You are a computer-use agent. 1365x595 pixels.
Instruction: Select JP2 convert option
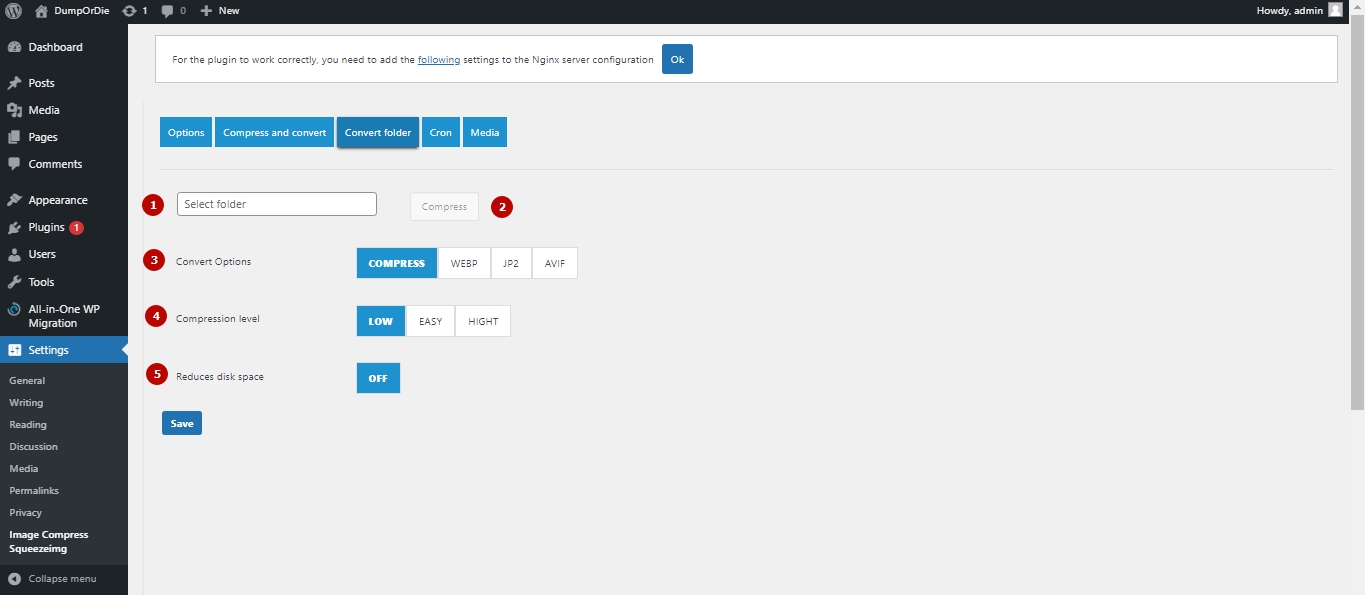(511, 263)
